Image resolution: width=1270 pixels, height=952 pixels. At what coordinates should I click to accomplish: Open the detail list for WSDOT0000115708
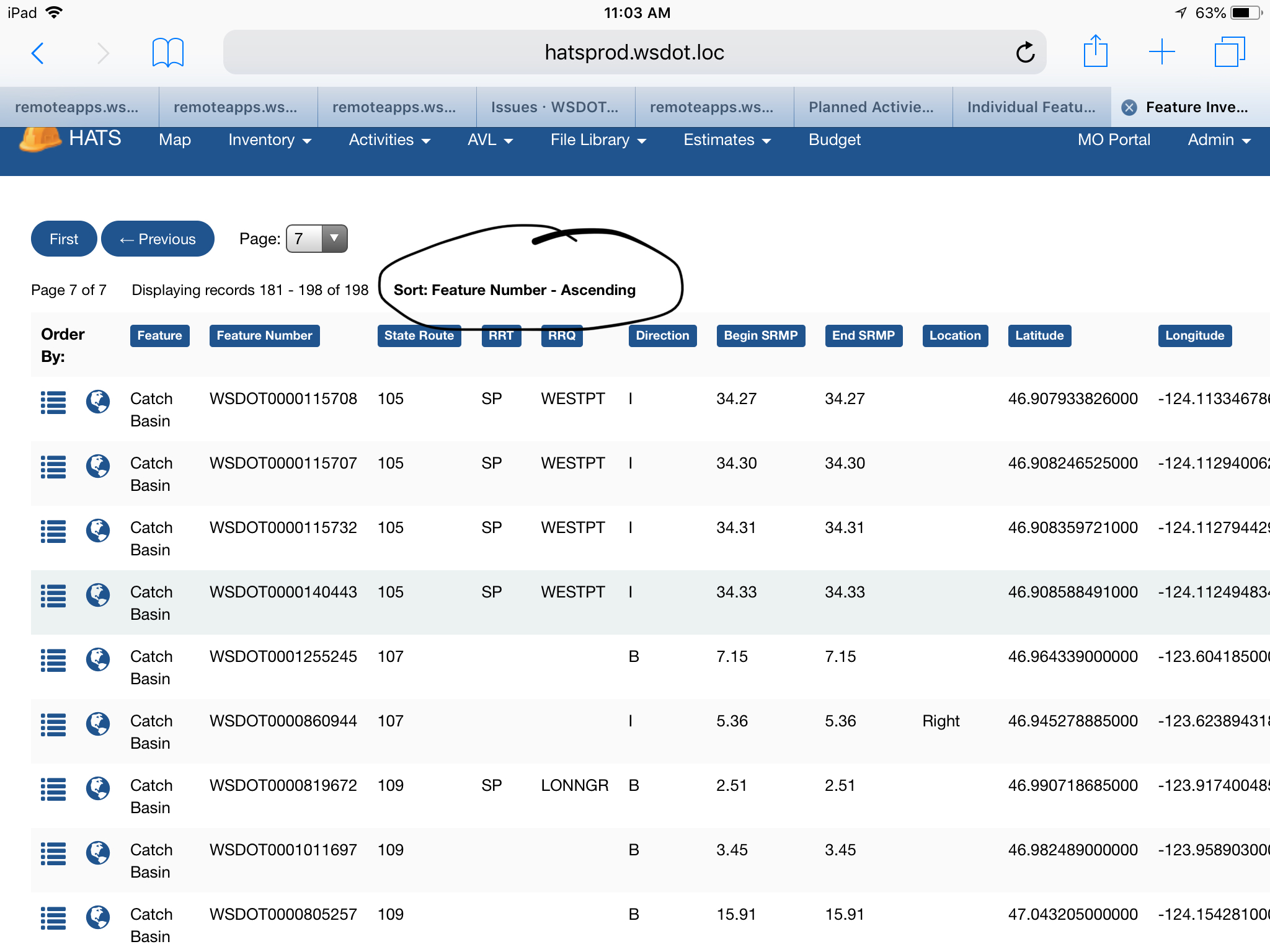(53, 403)
